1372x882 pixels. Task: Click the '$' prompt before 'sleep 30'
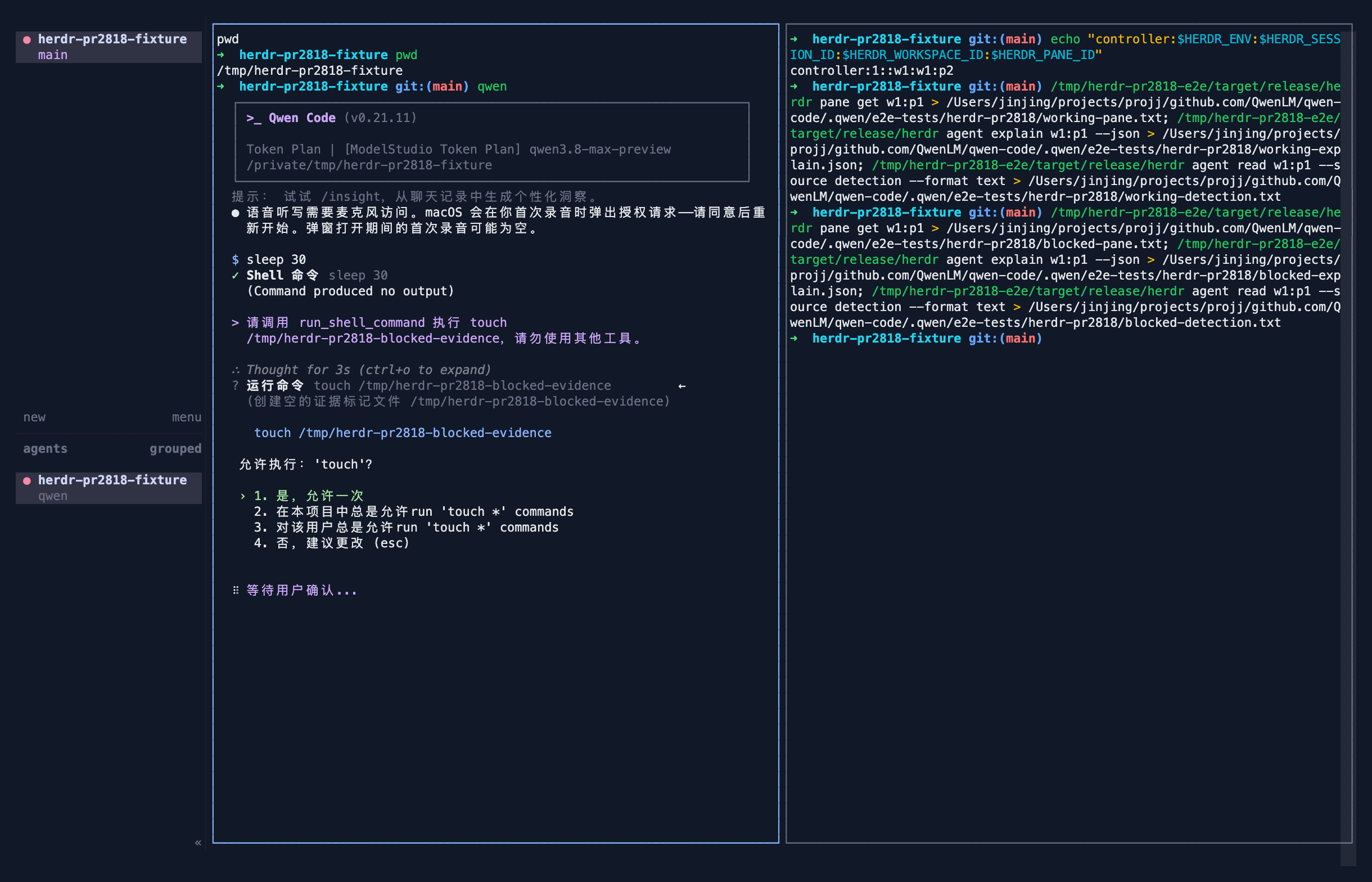pos(235,260)
